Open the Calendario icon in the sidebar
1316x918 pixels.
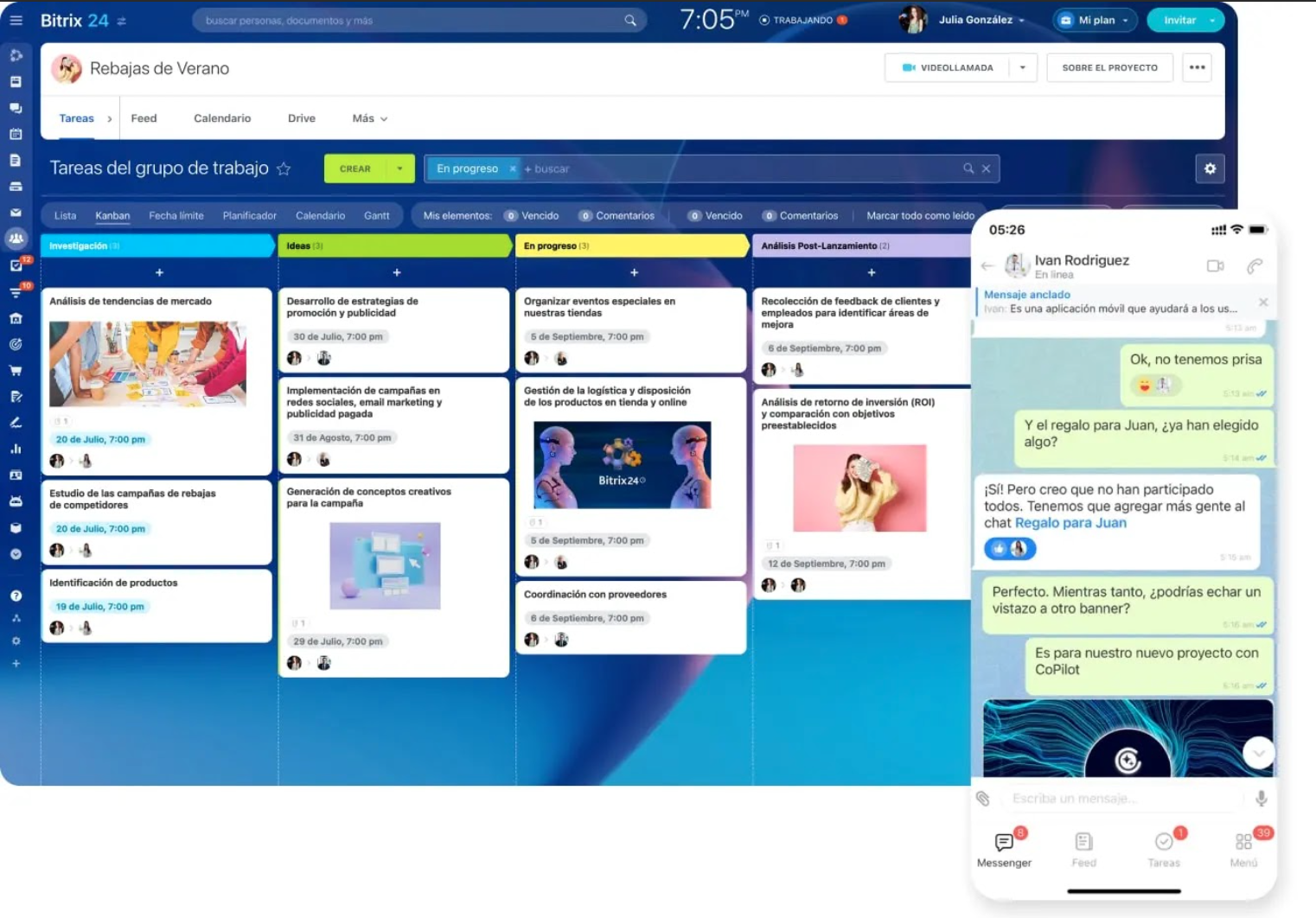coord(16,133)
